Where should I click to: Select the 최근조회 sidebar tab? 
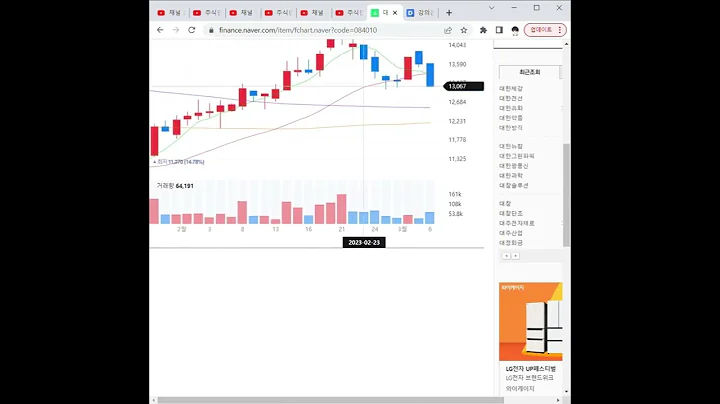[529, 72]
